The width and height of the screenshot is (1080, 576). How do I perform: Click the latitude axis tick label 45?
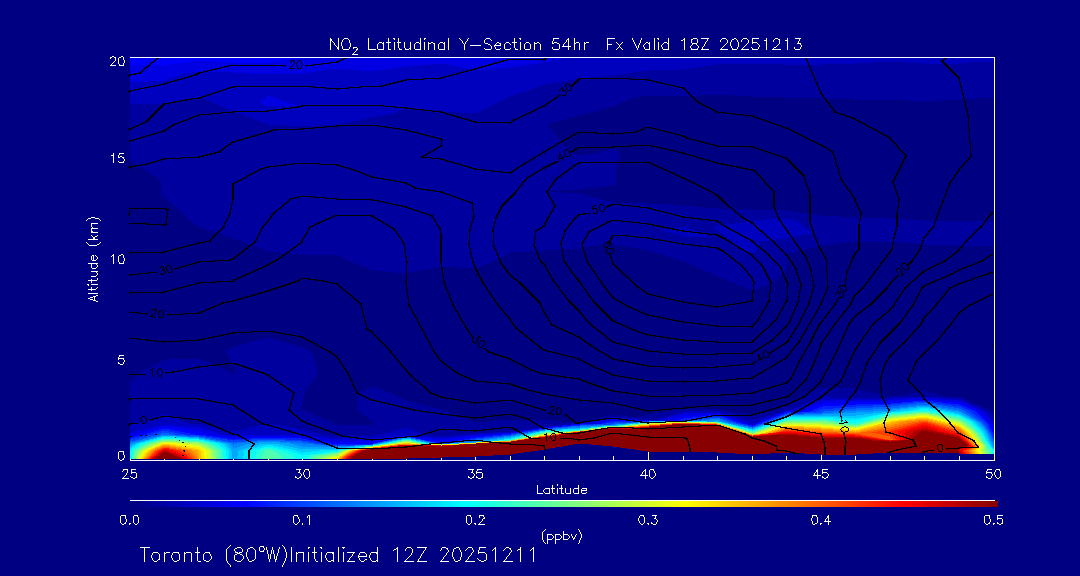821,474
